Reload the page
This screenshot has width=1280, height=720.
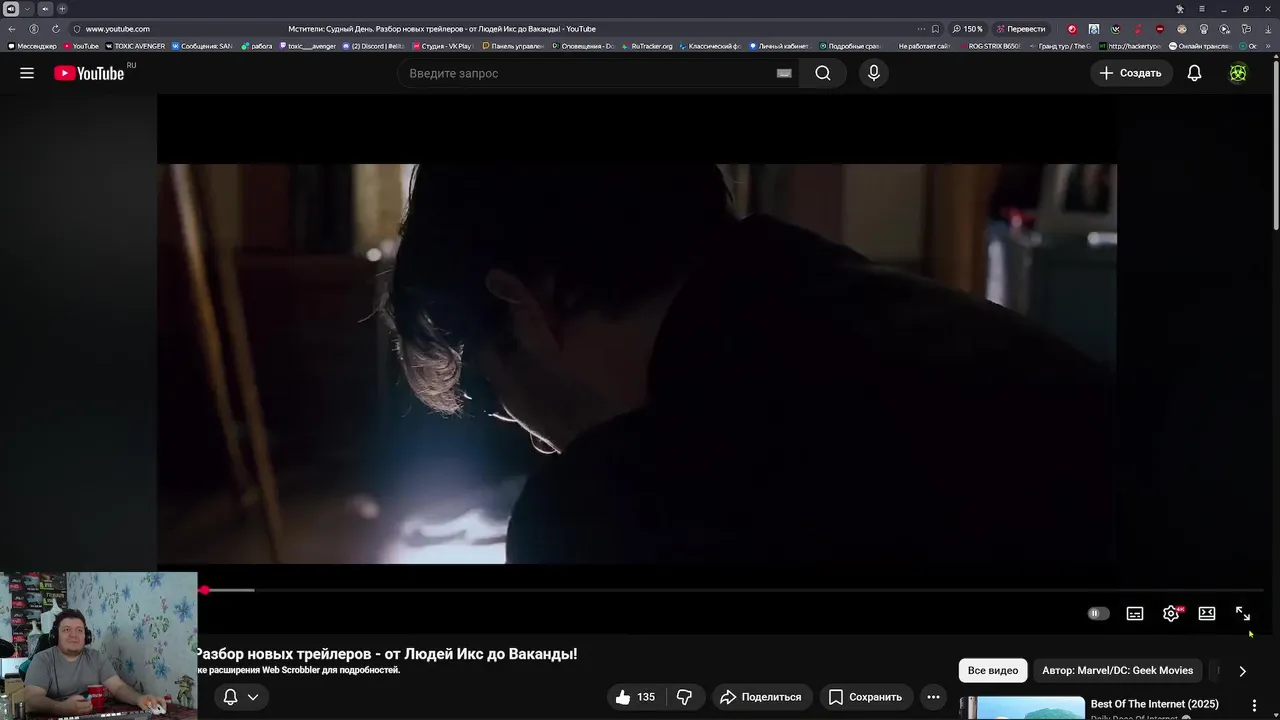[x=55, y=29]
